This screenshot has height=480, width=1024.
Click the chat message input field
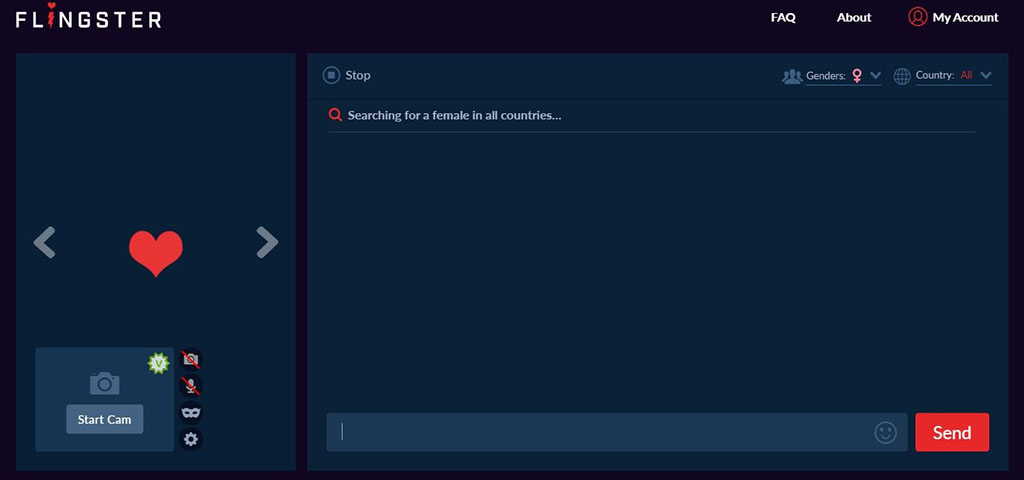600,432
